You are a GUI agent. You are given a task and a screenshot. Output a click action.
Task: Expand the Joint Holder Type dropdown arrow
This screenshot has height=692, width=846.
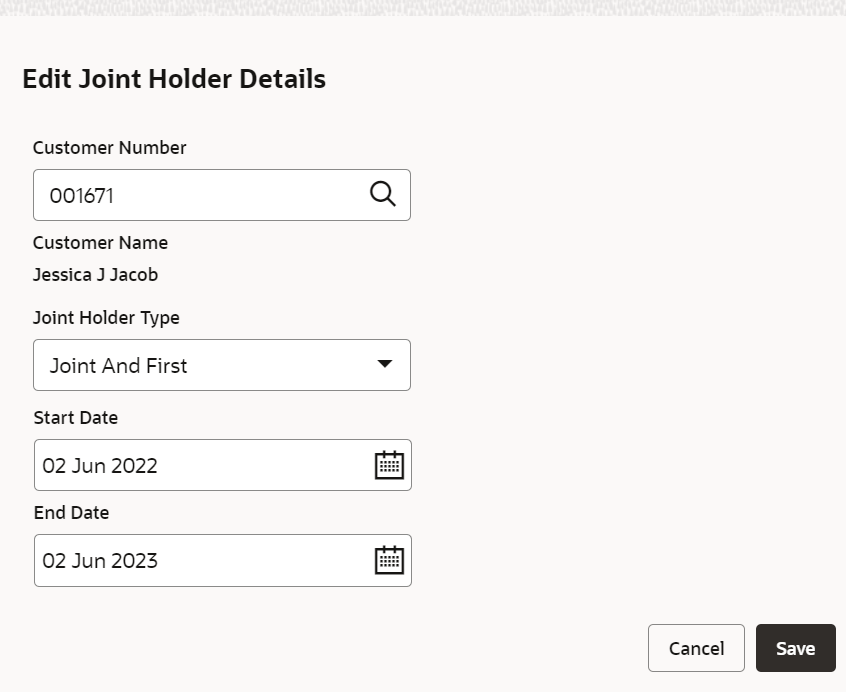pos(384,364)
